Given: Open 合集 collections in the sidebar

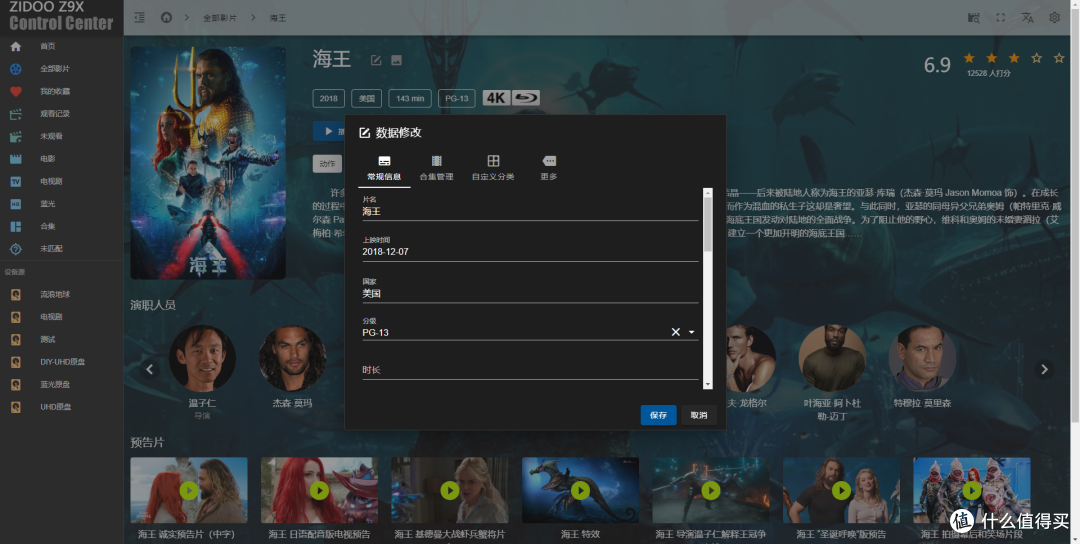Looking at the screenshot, I should 62,226.
